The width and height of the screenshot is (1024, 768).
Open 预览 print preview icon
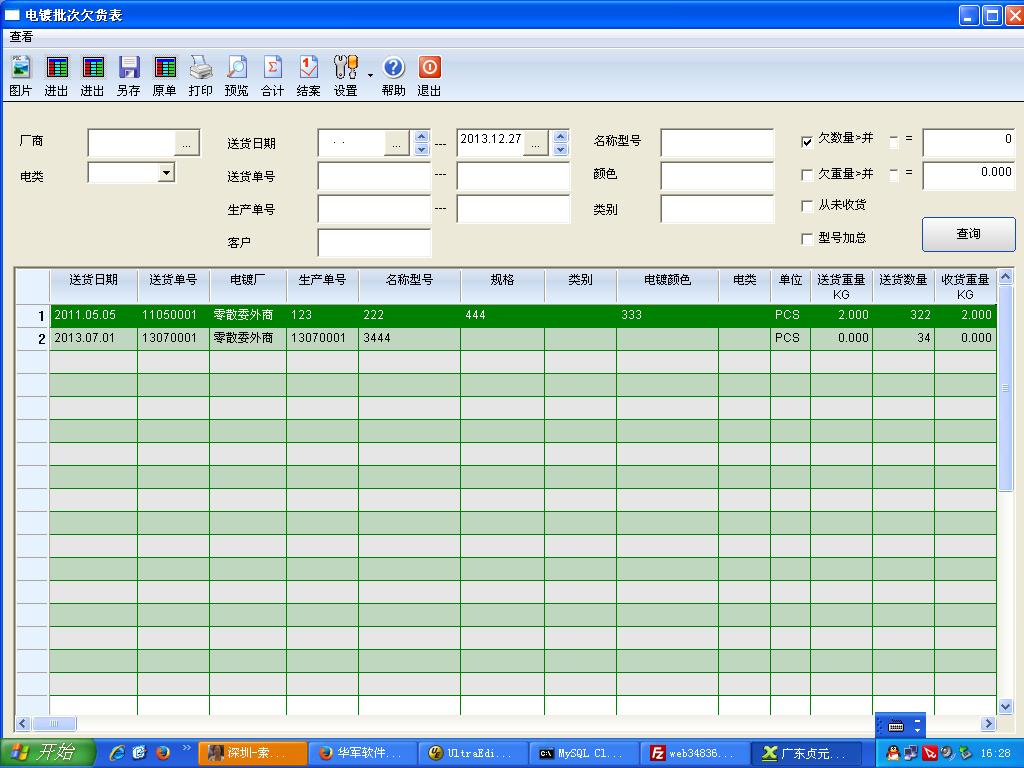[236, 76]
